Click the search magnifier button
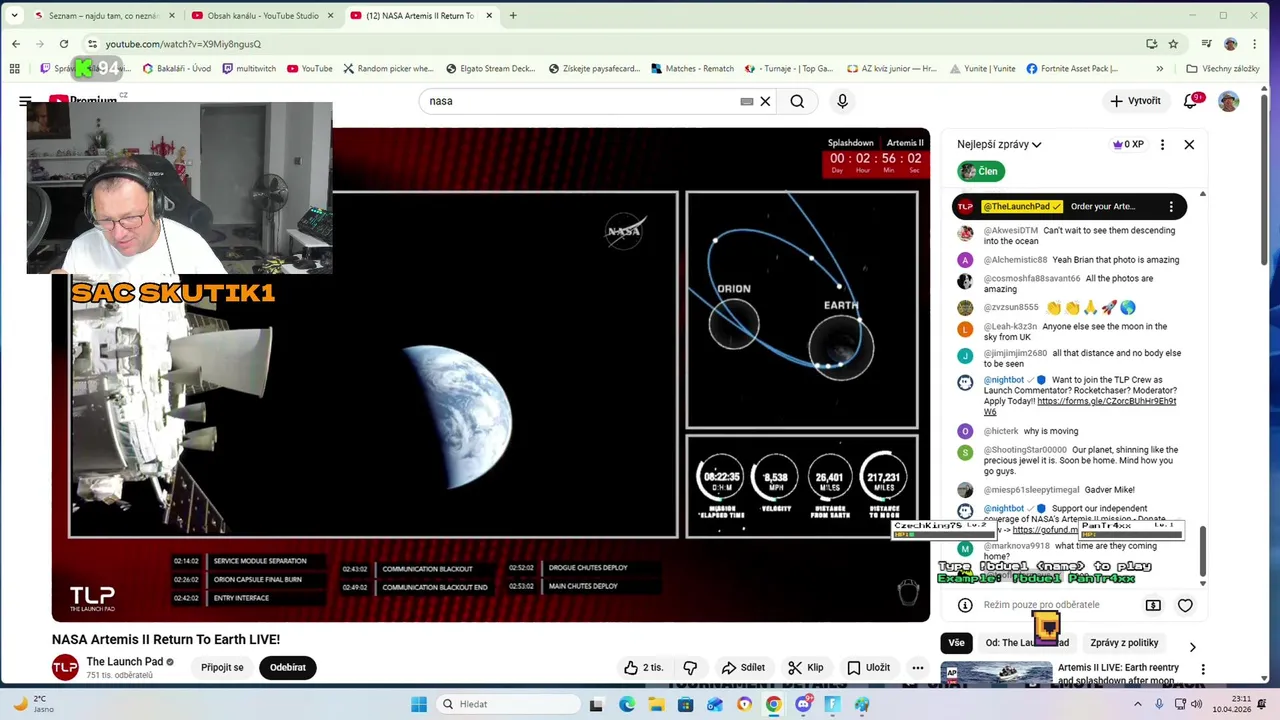The image size is (1280, 720). [x=797, y=101]
